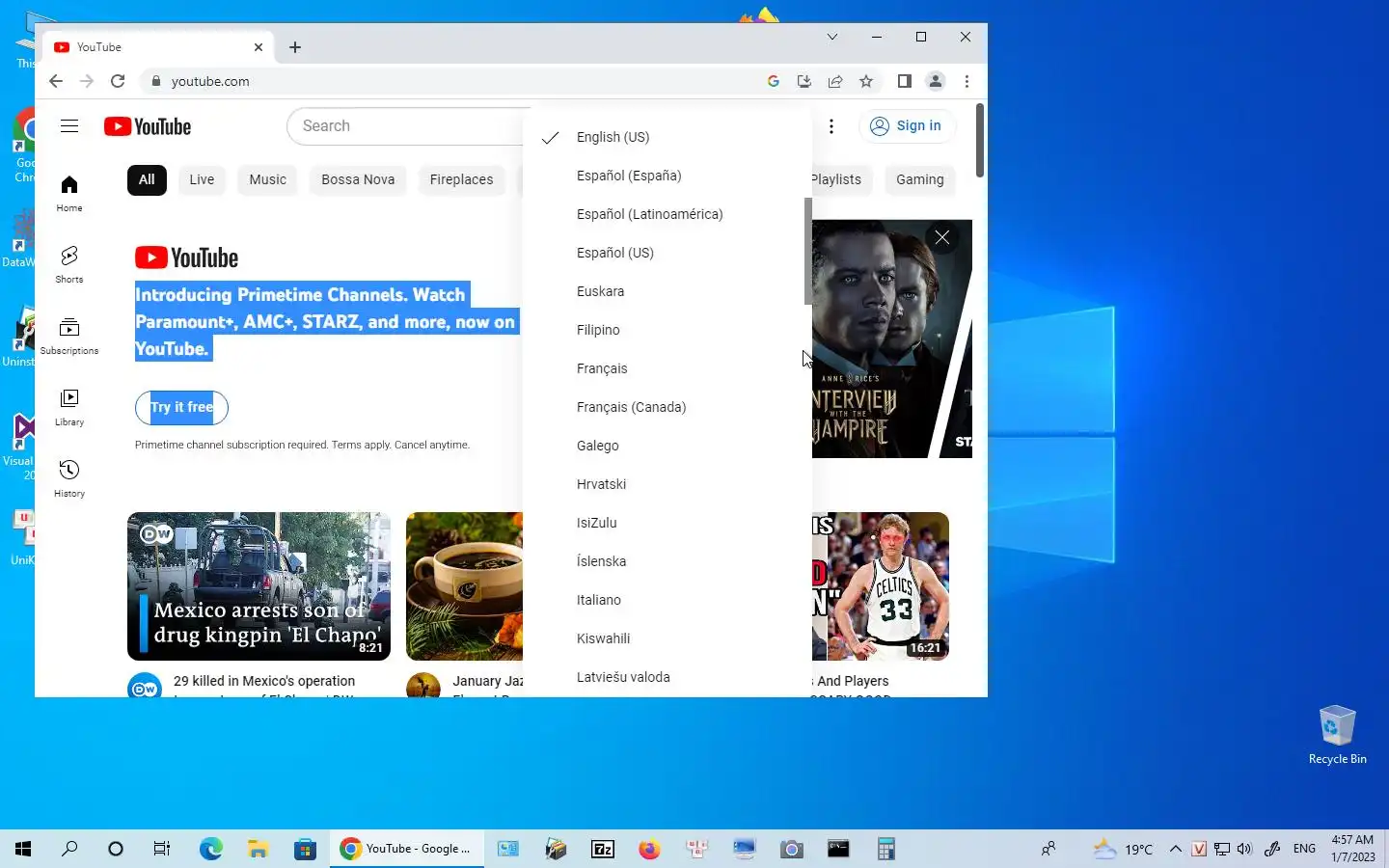Share this page via Chrome share icon
The height and width of the screenshot is (868, 1389).
(835, 81)
